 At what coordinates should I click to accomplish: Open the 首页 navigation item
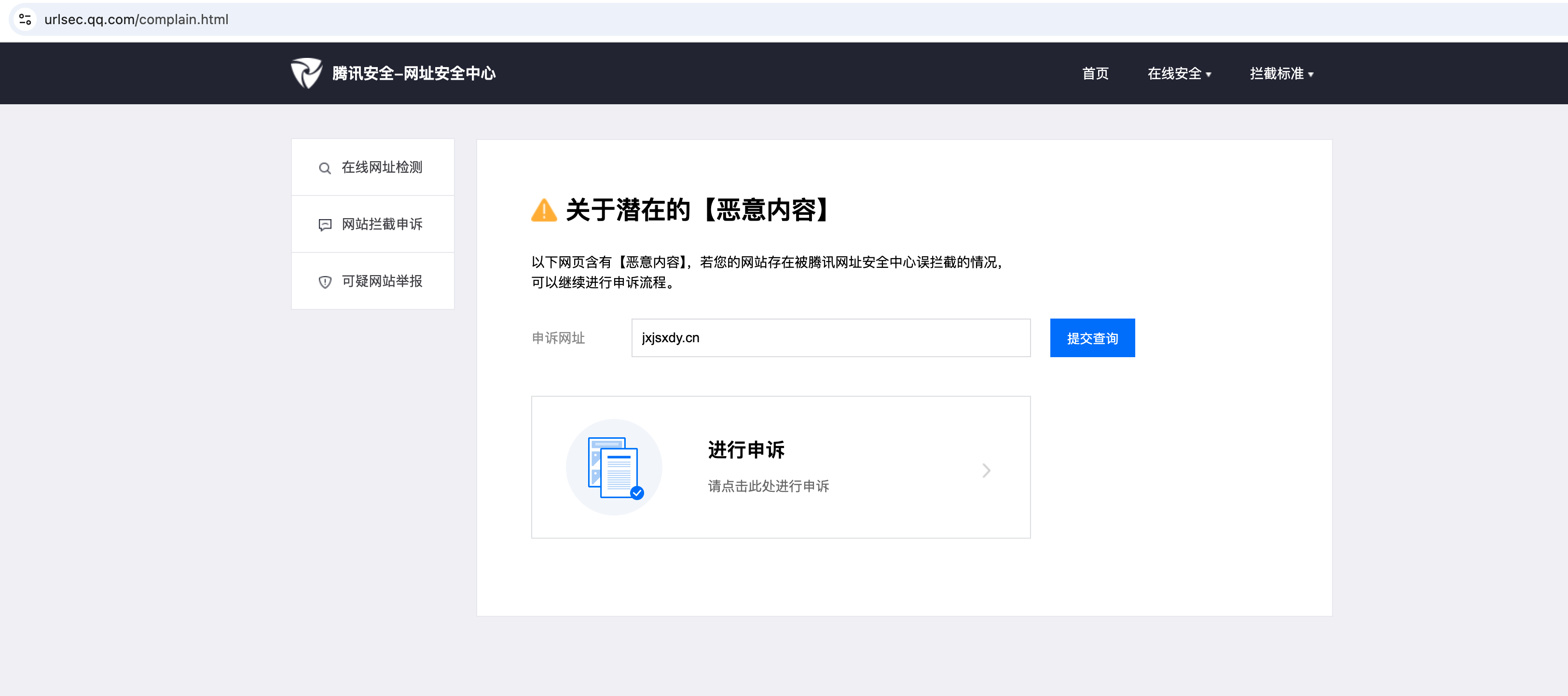(x=1095, y=74)
